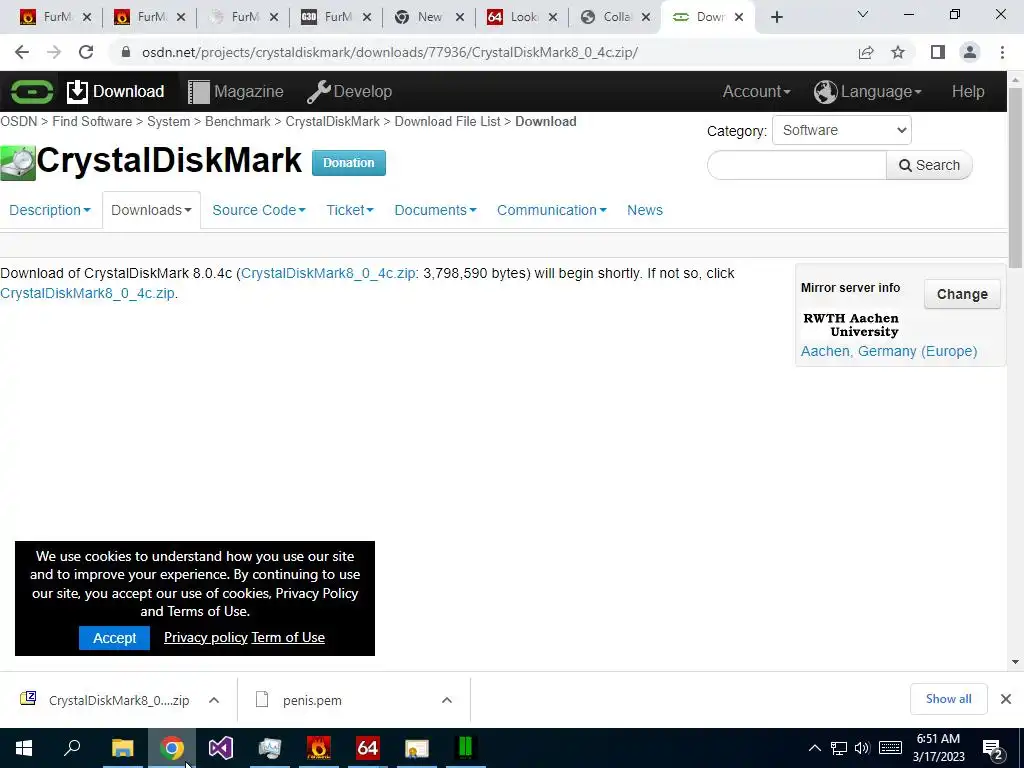Click the lock icon in address bar

click(x=126, y=52)
